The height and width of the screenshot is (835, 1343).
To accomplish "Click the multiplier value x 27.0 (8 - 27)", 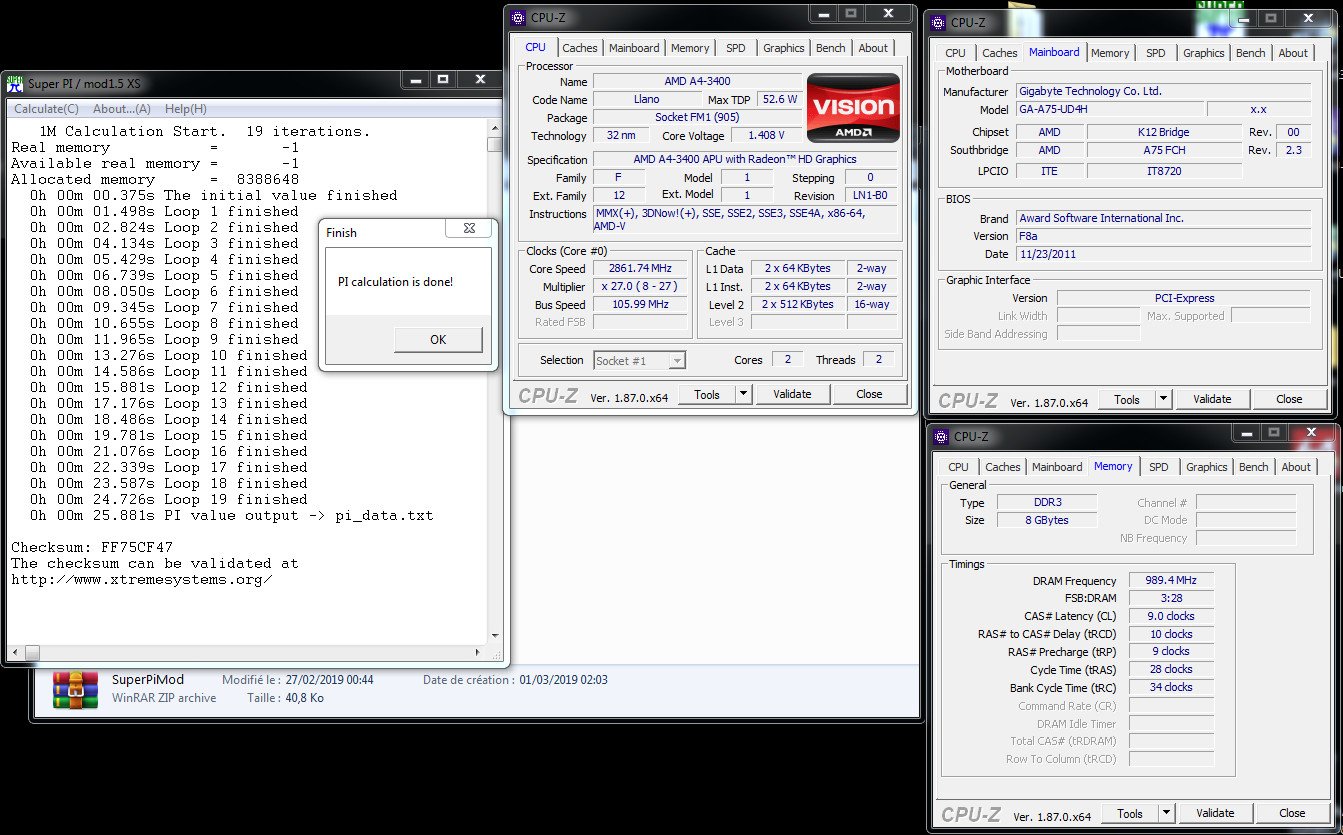I will click(x=640, y=286).
